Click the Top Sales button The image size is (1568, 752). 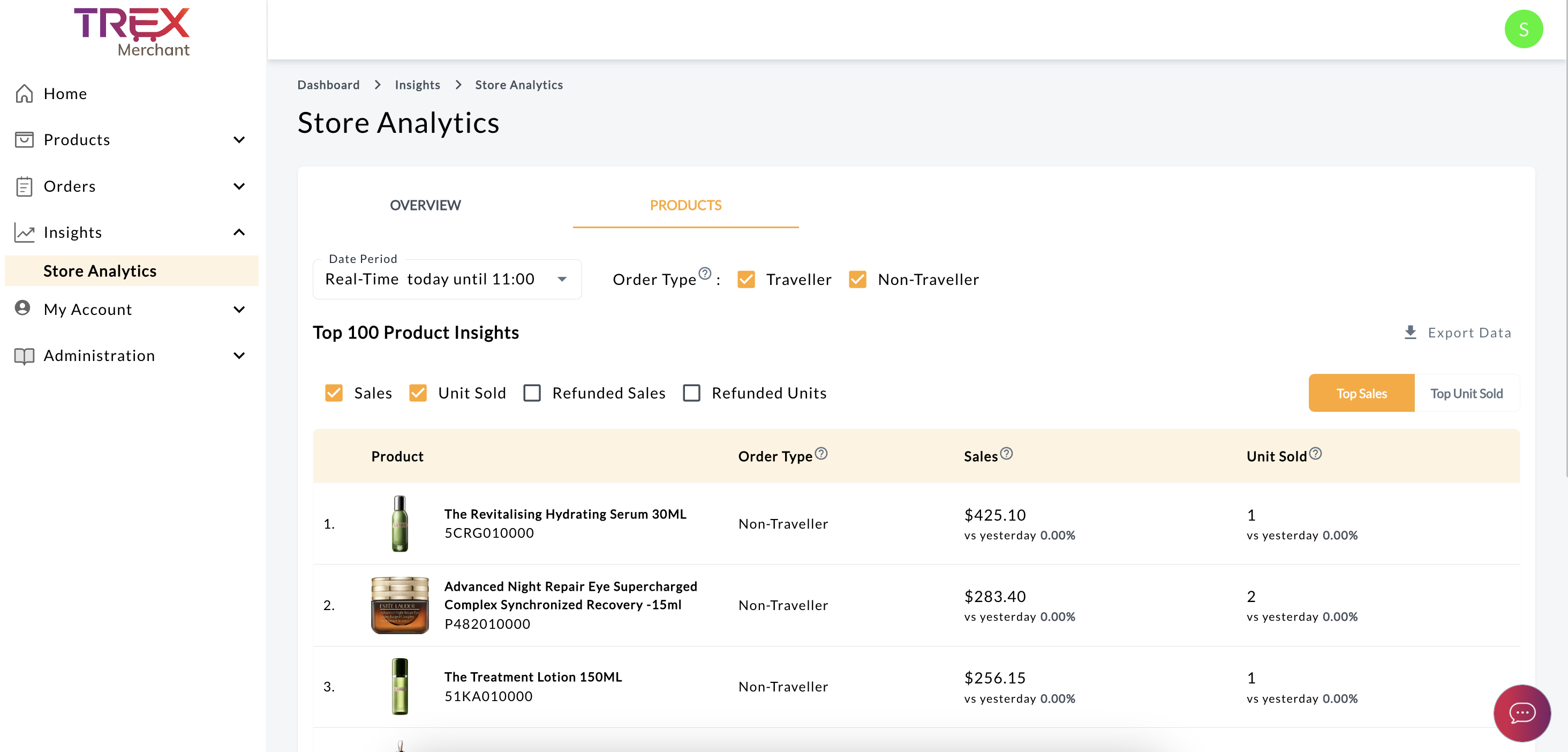coord(1362,393)
